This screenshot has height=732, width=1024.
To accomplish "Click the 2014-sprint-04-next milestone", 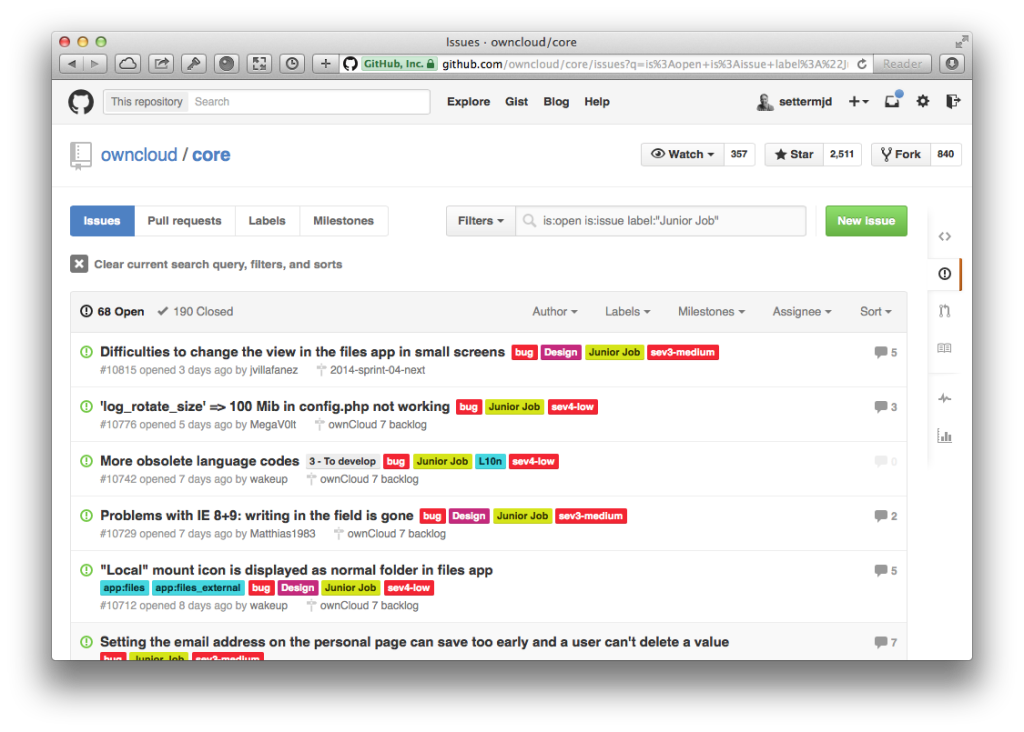I will (x=377, y=370).
